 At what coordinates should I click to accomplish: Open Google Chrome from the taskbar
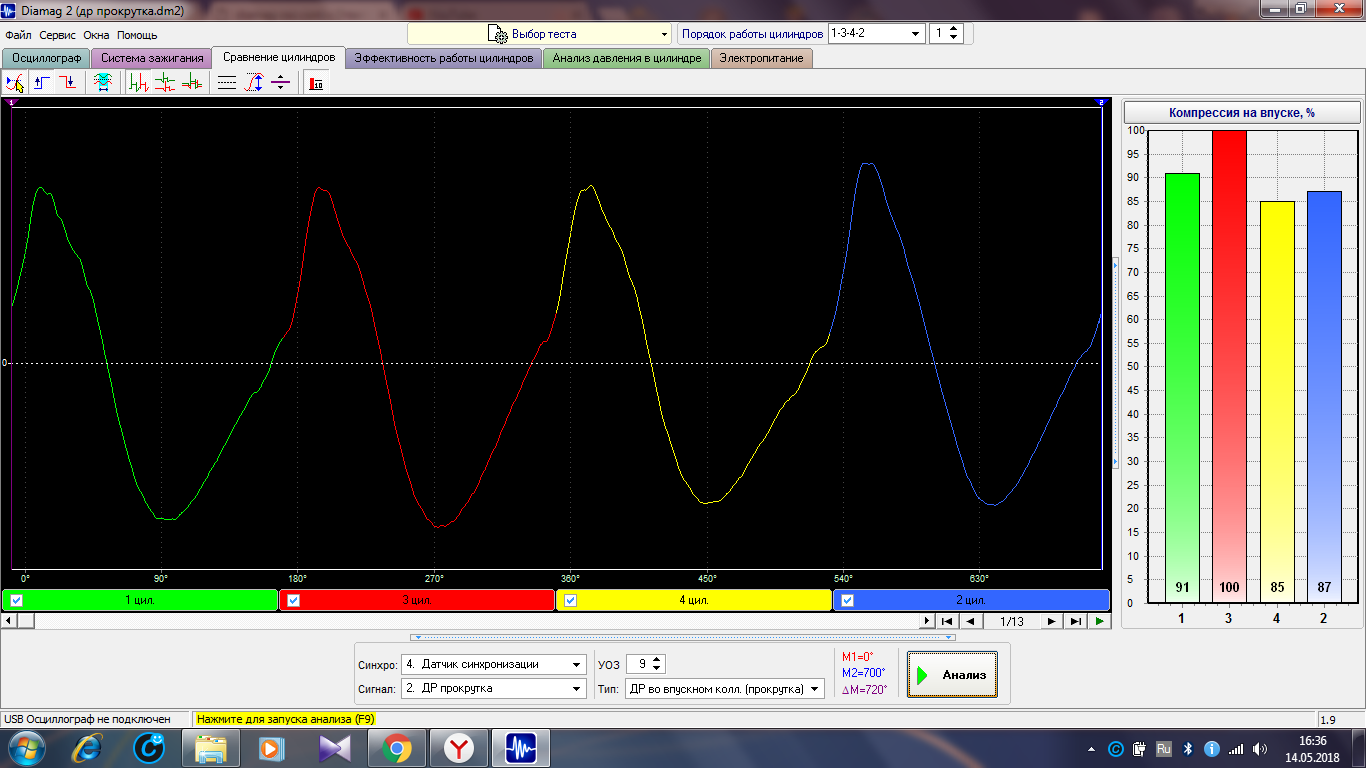(396, 748)
